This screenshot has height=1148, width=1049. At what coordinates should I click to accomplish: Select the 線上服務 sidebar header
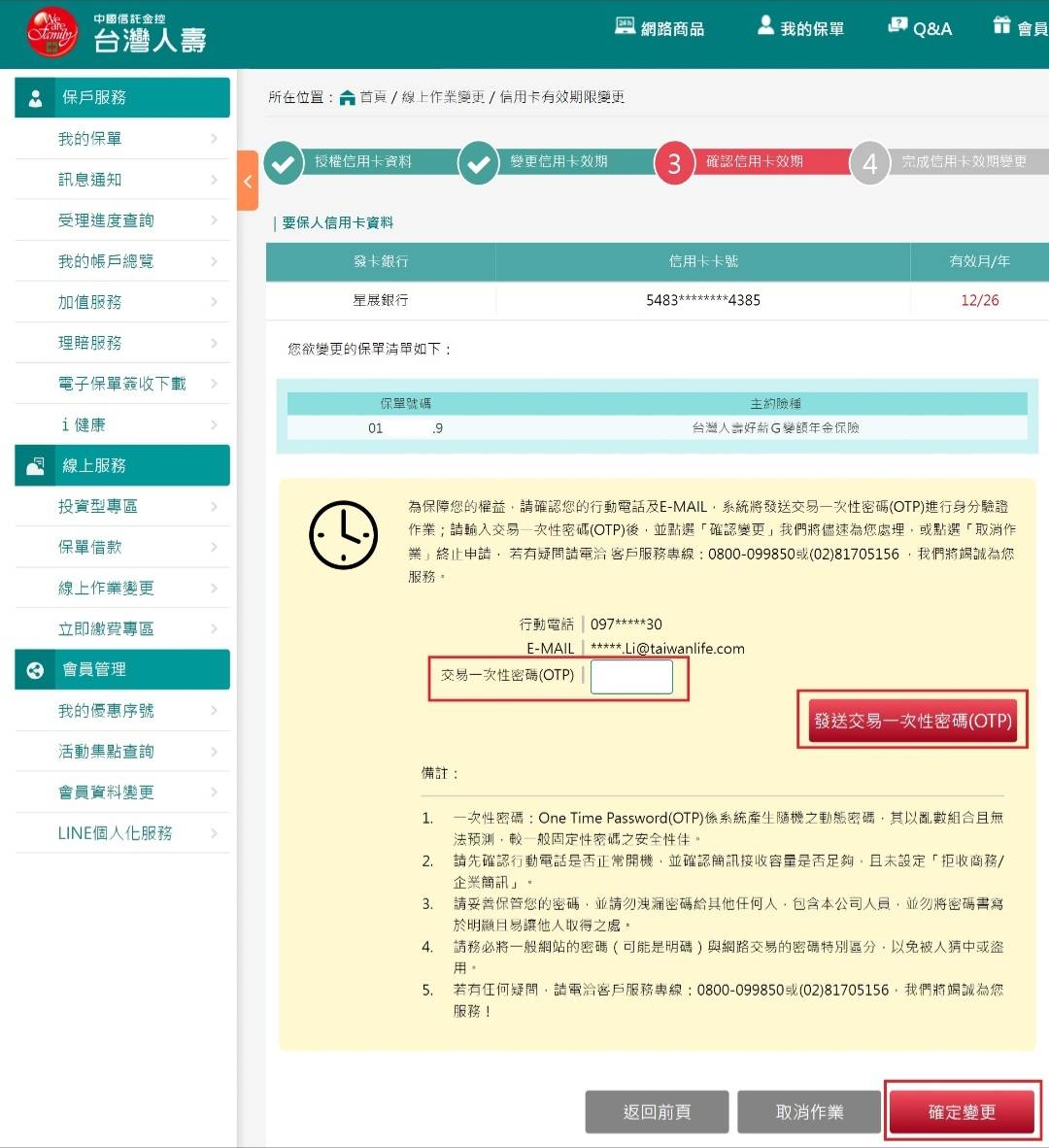coord(122,465)
